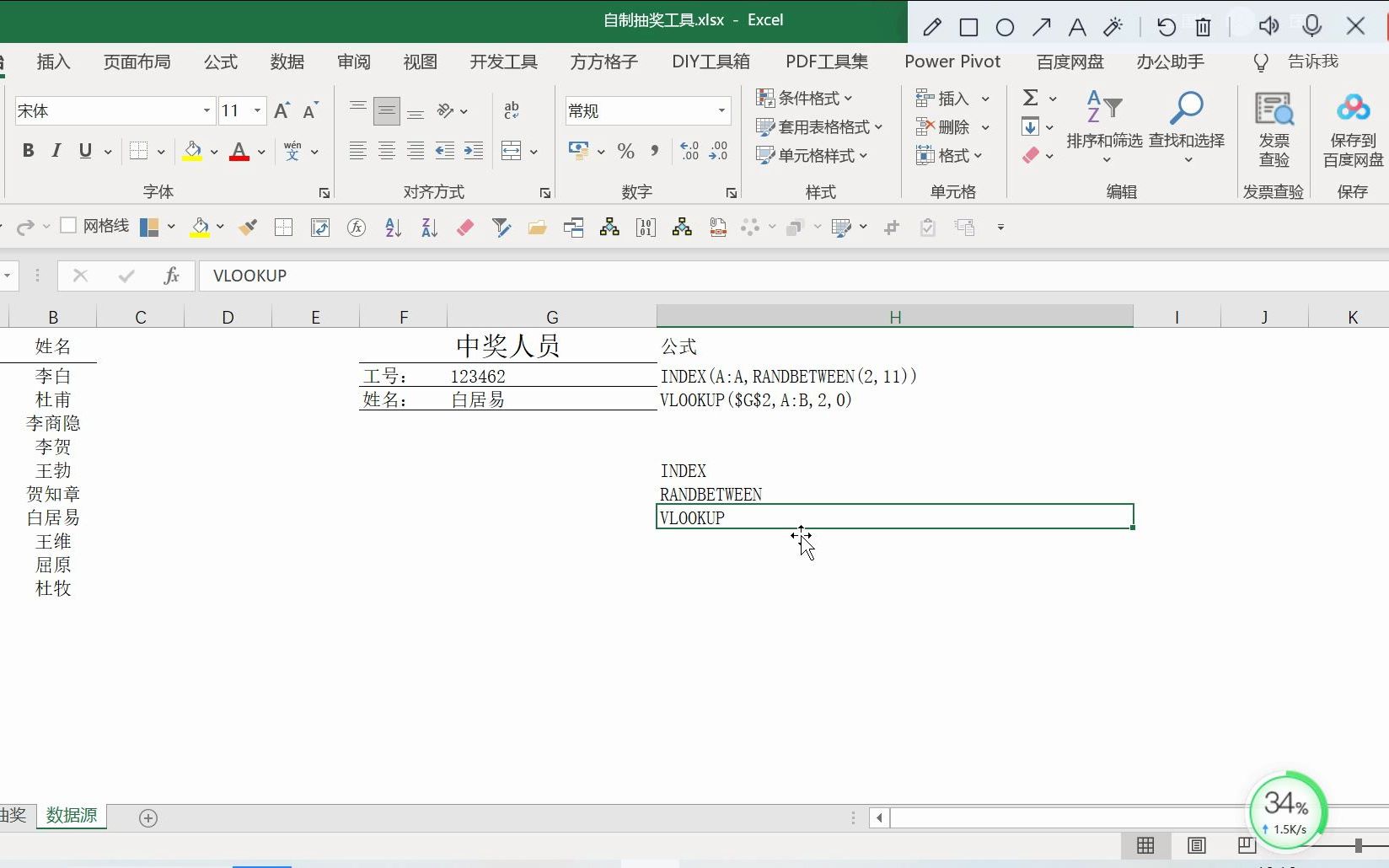Toggle the speaker sound icon

(x=1268, y=26)
